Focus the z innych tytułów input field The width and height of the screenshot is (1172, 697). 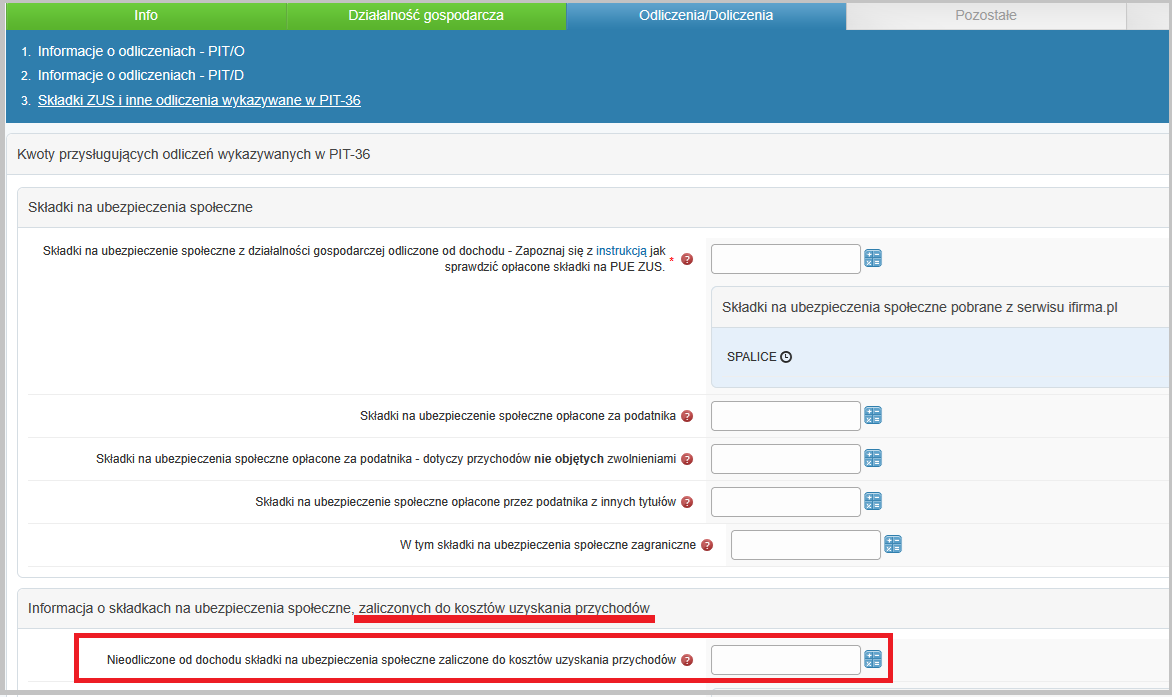pos(785,502)
